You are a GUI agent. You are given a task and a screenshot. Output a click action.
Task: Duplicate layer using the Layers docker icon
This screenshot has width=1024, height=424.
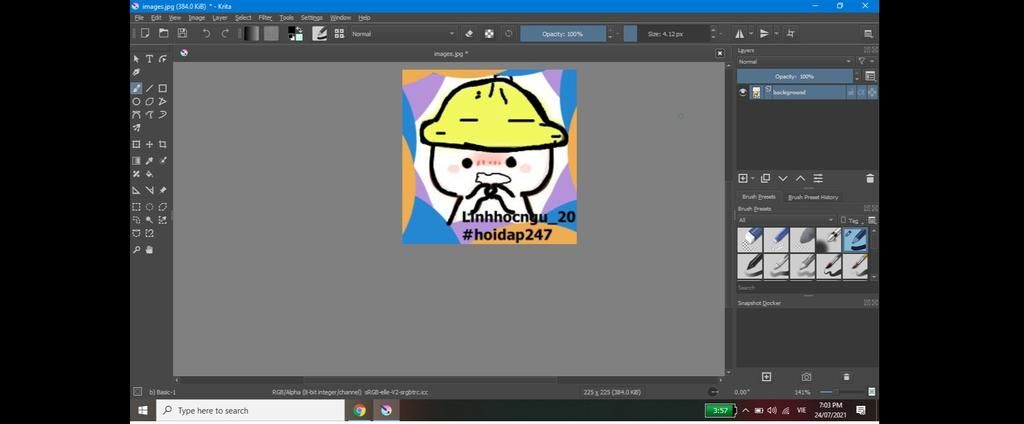point(765,178)
